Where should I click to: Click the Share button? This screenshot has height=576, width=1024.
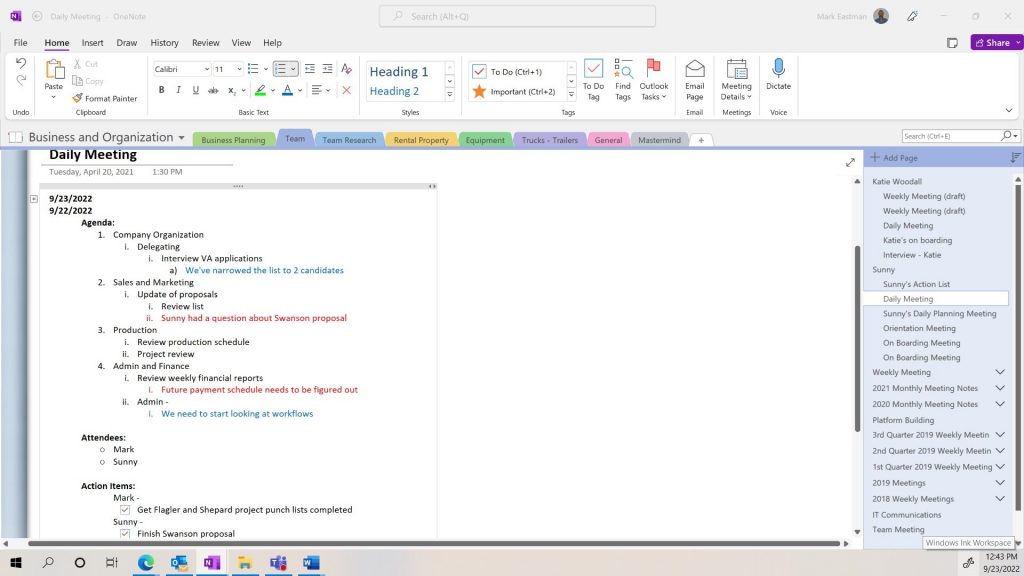996,43
